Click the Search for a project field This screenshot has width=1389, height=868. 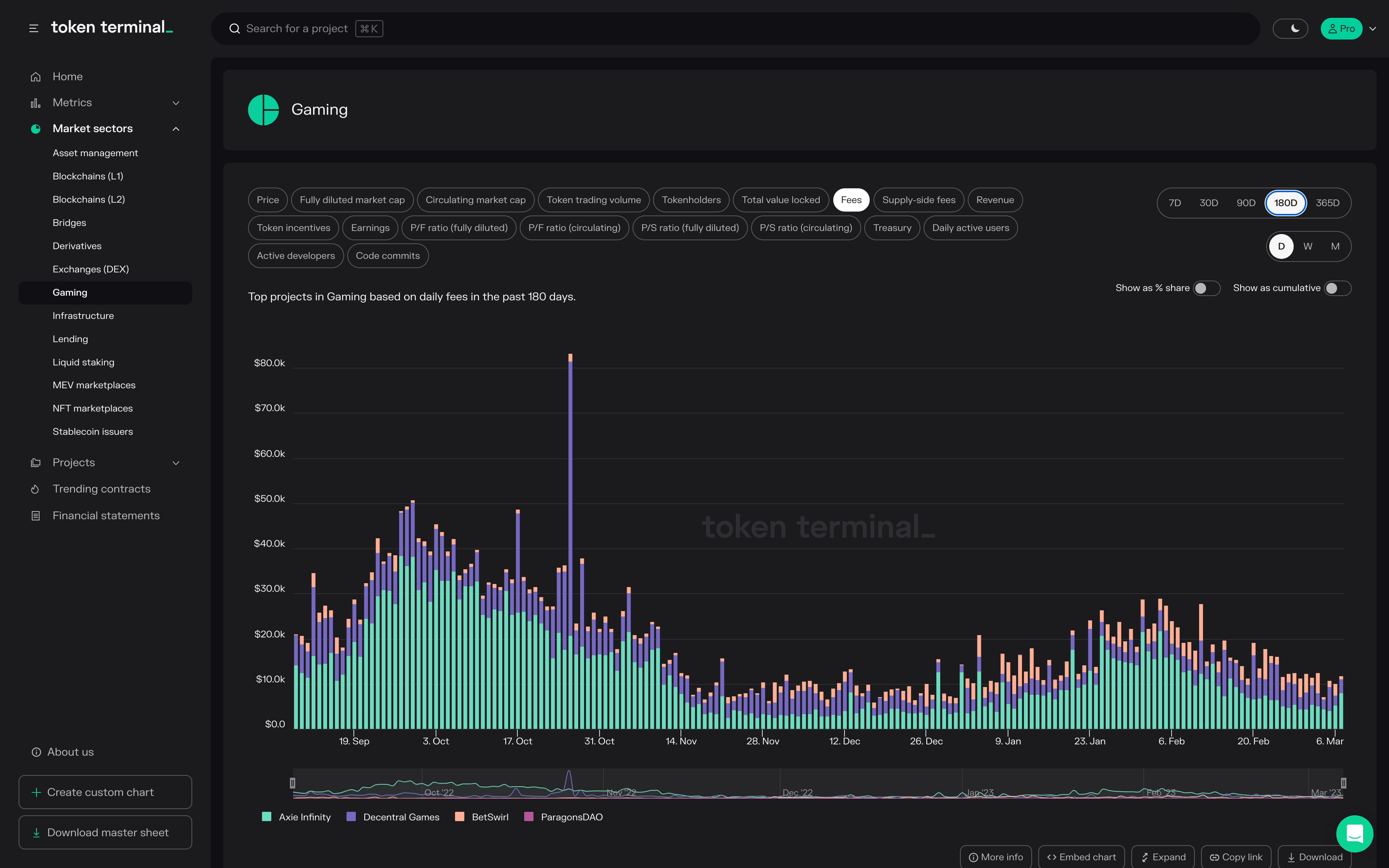coord(297,29)
